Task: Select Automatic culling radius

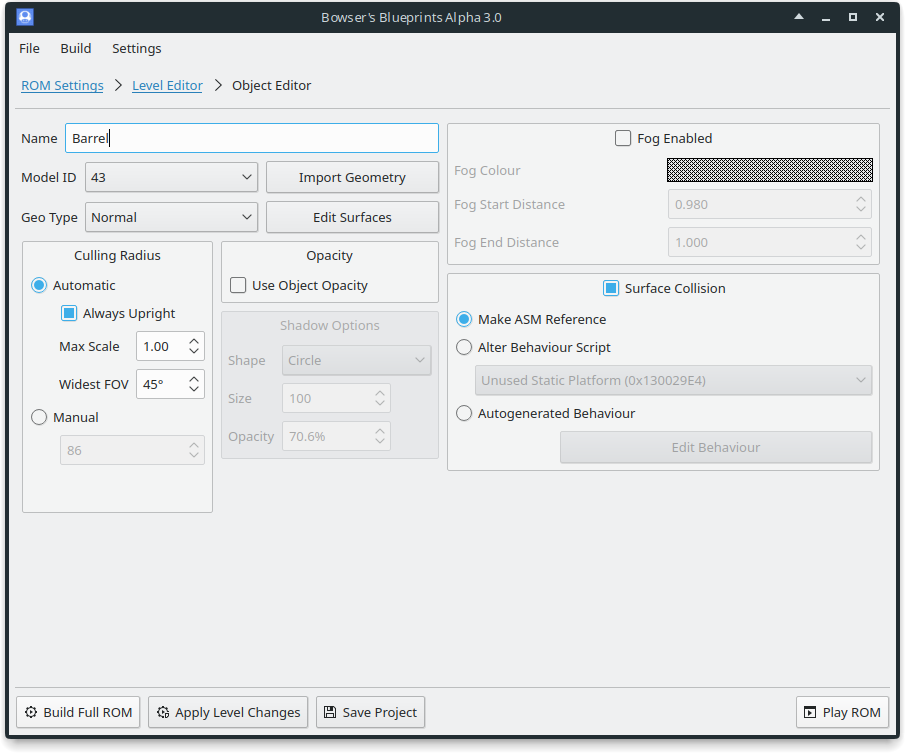Action: [x=39, y=285]
